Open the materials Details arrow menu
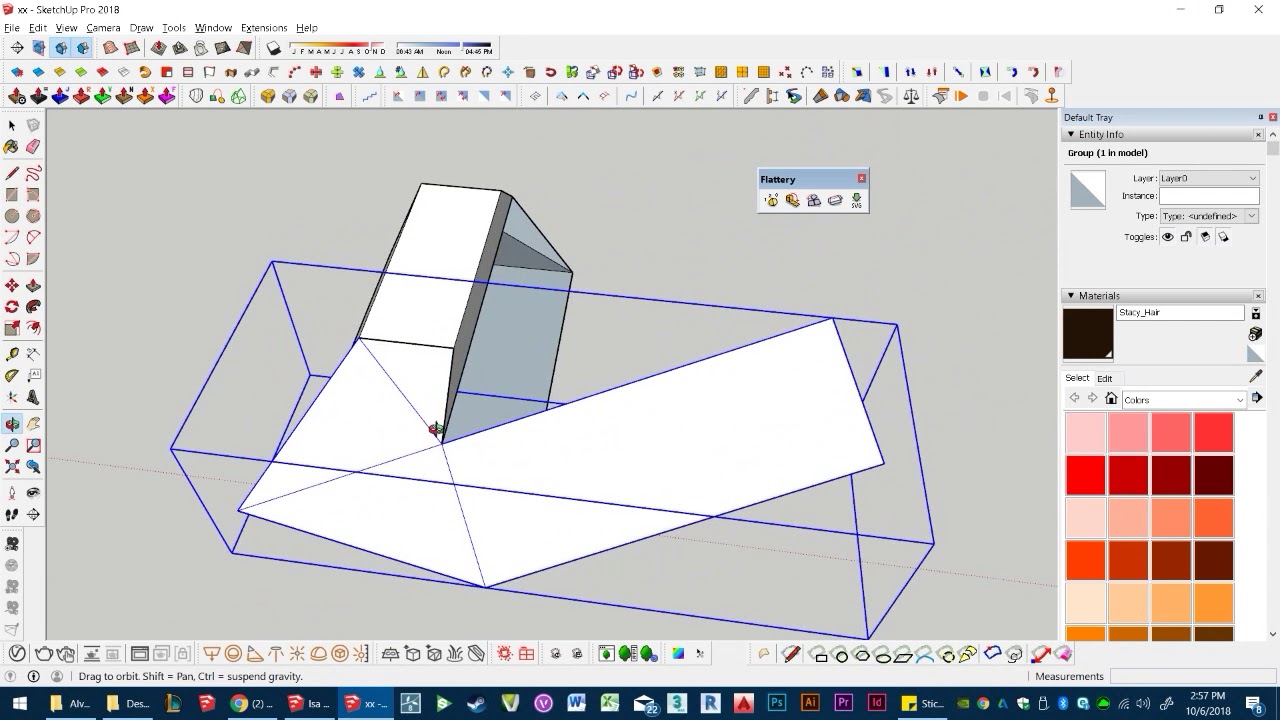 (x=1258, y=399)
